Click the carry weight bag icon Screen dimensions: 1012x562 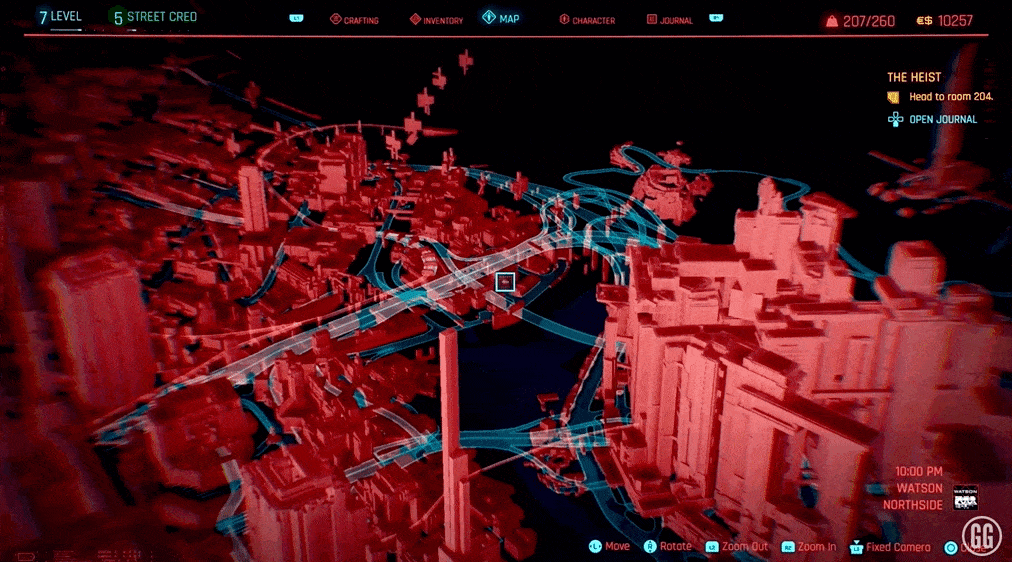(832, 20)
